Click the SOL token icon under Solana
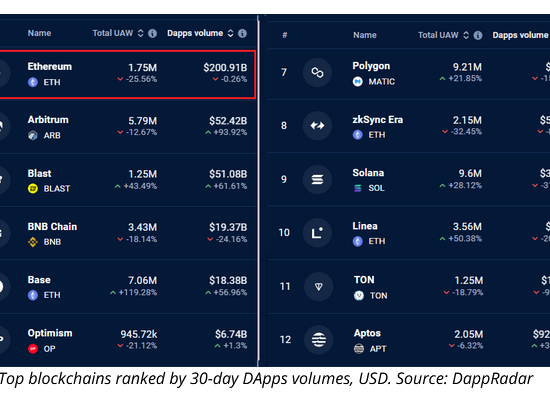This screenshot has height=401, width=550. point(358,188)
